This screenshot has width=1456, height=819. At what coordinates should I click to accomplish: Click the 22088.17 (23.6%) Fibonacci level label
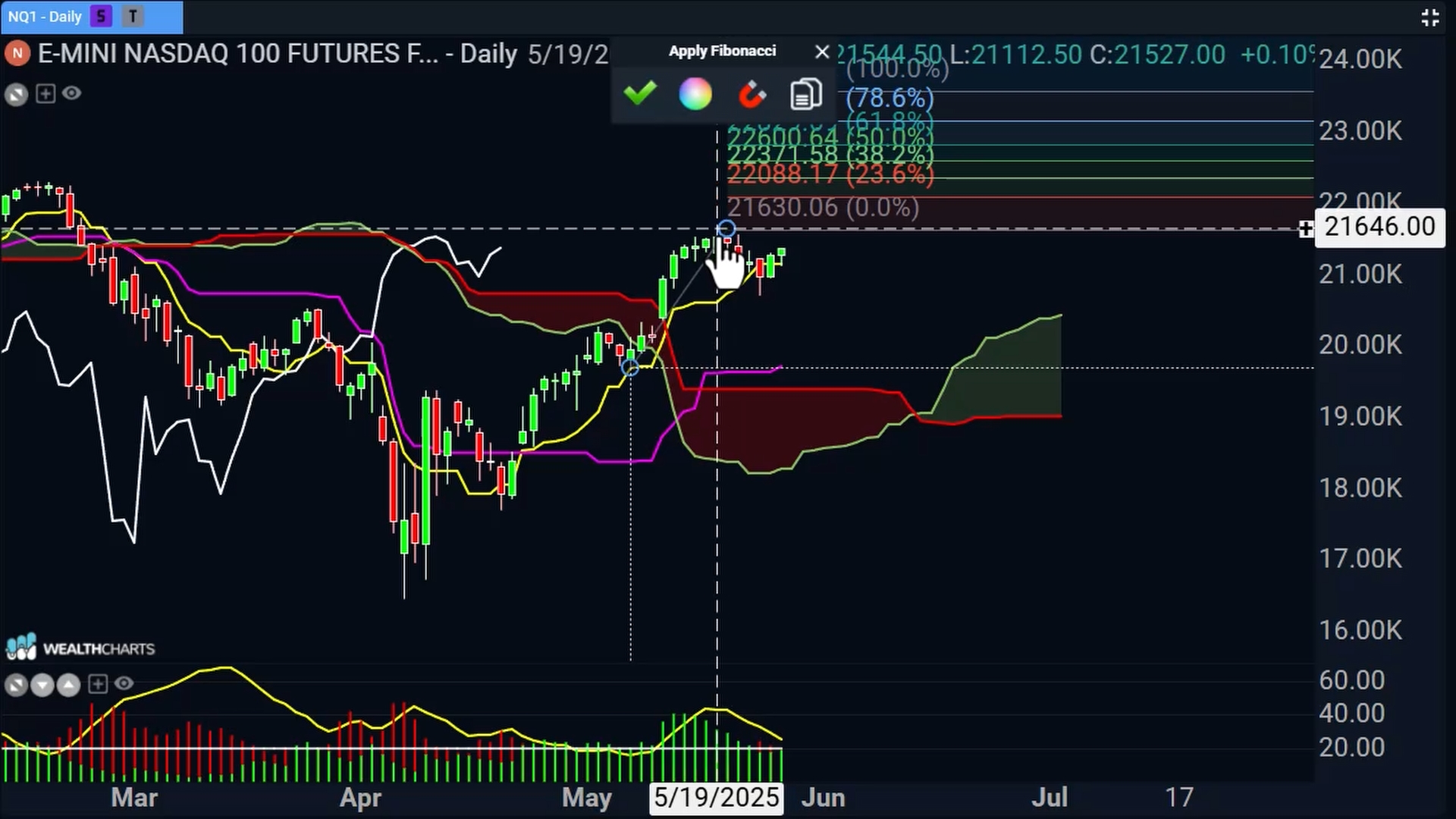click(x=831, y=174)
